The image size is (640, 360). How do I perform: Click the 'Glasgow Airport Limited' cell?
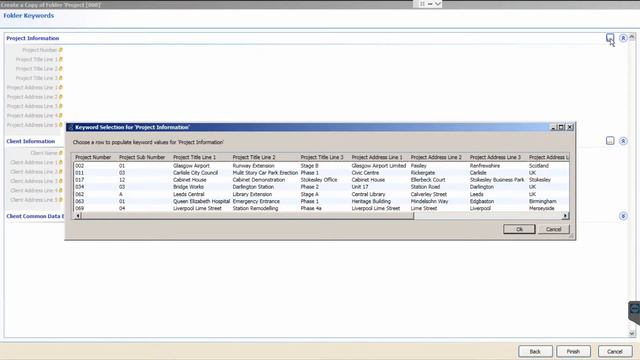pyautogui.click(x=379, y=166)
